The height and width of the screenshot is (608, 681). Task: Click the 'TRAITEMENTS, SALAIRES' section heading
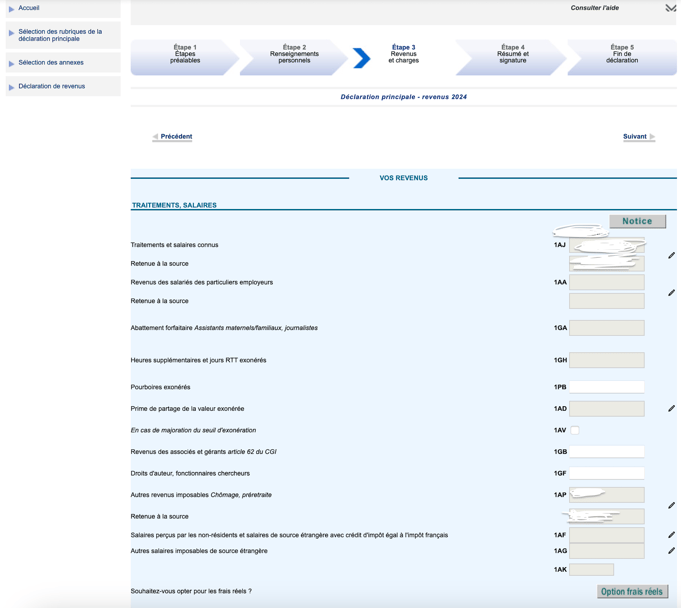click(x=174, y=205)
